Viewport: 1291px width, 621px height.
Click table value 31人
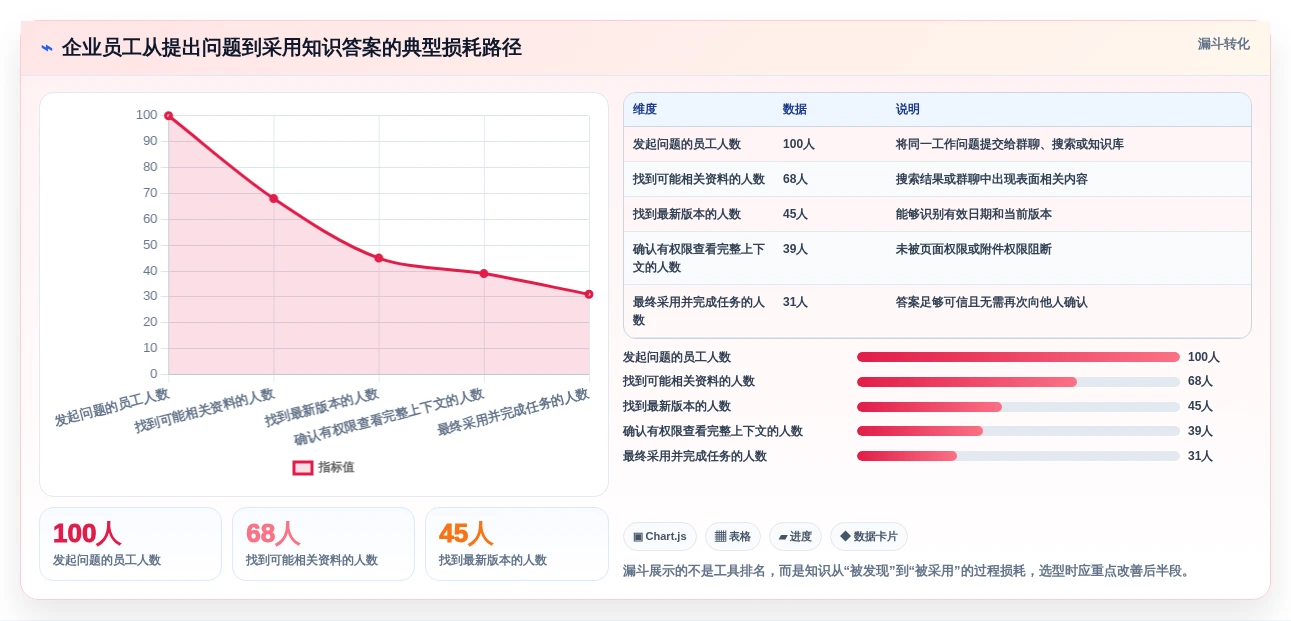(x=796, y=302)
